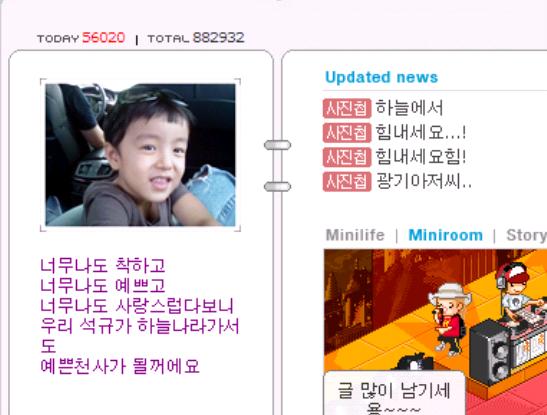Click the 사진첩 badge beside 힘내세요힘!
This screenshot has height=415, width=547.
click(x=347, y=157)
